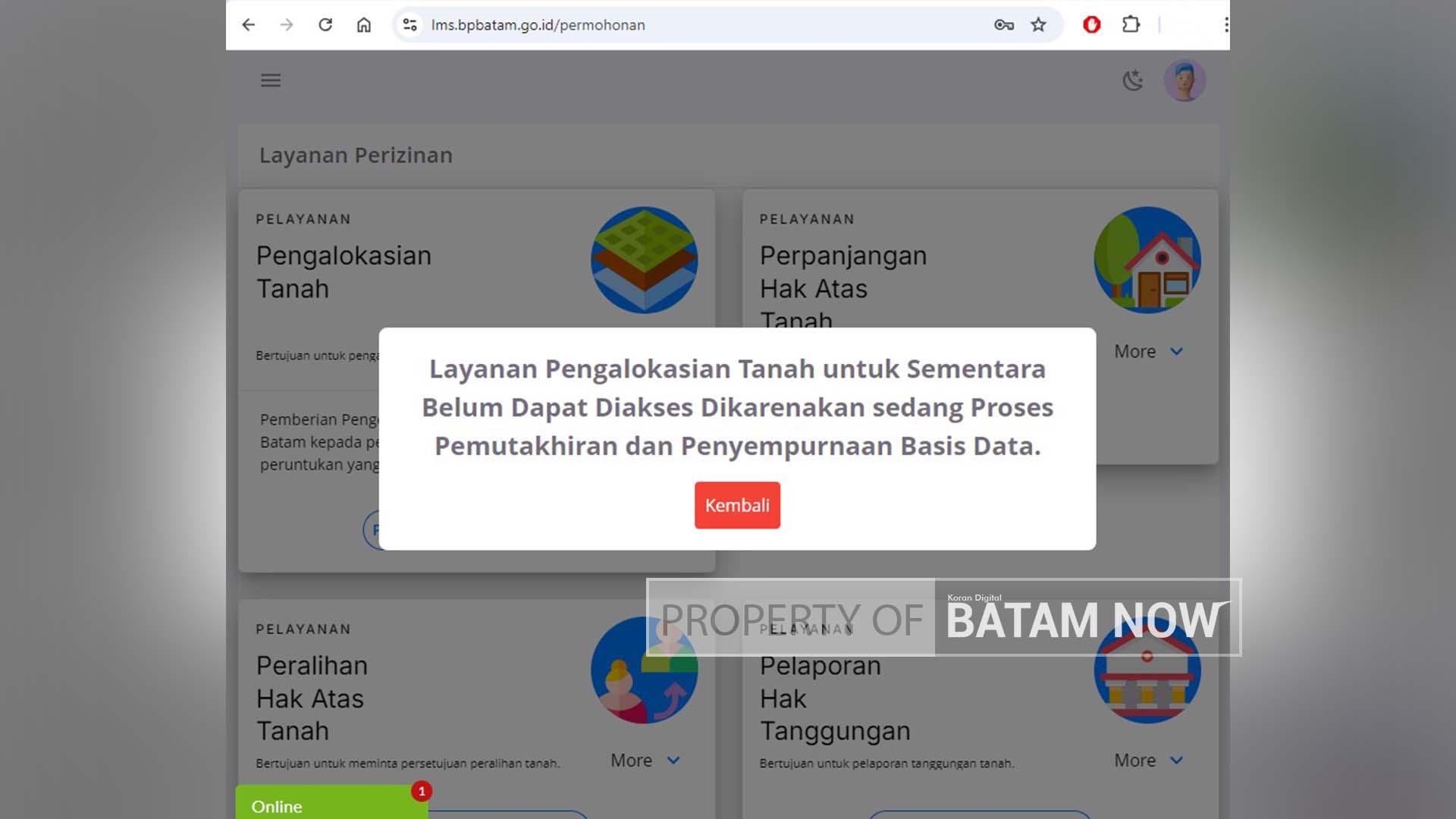The height and width of the screenshot is (819, 1456).
Task: Click the red Kembali button
Action: click(x=736, y=505)
